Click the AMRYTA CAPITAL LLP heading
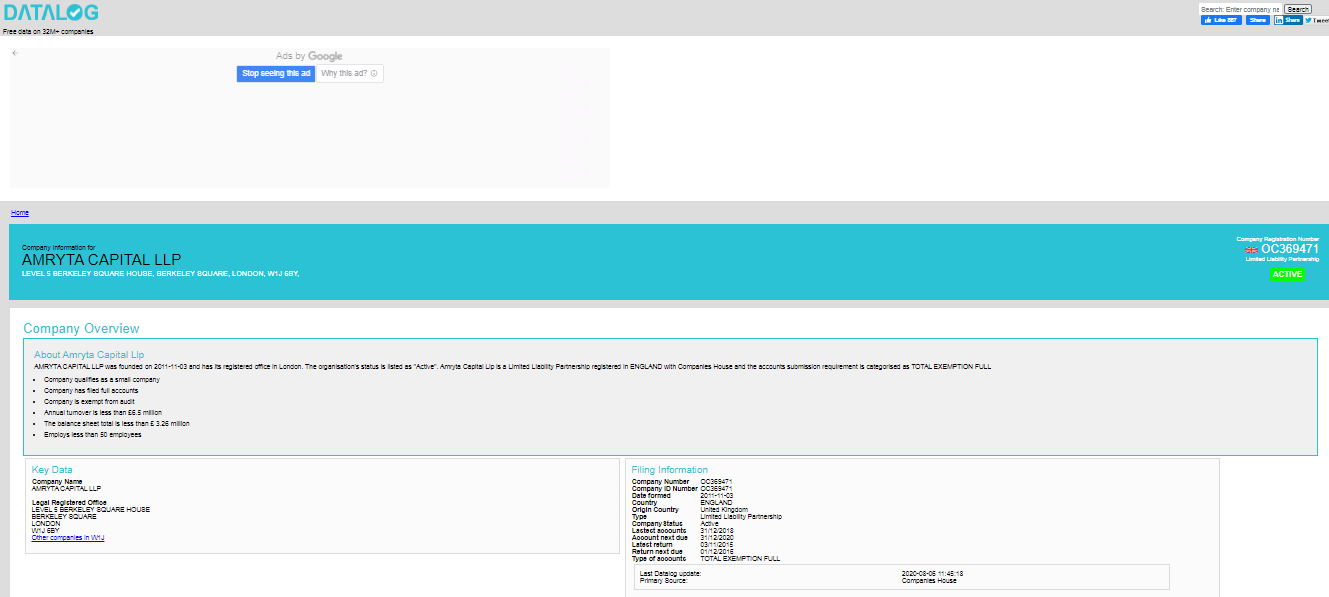Viewport: 1329px width, 597px height. [101, 260]
